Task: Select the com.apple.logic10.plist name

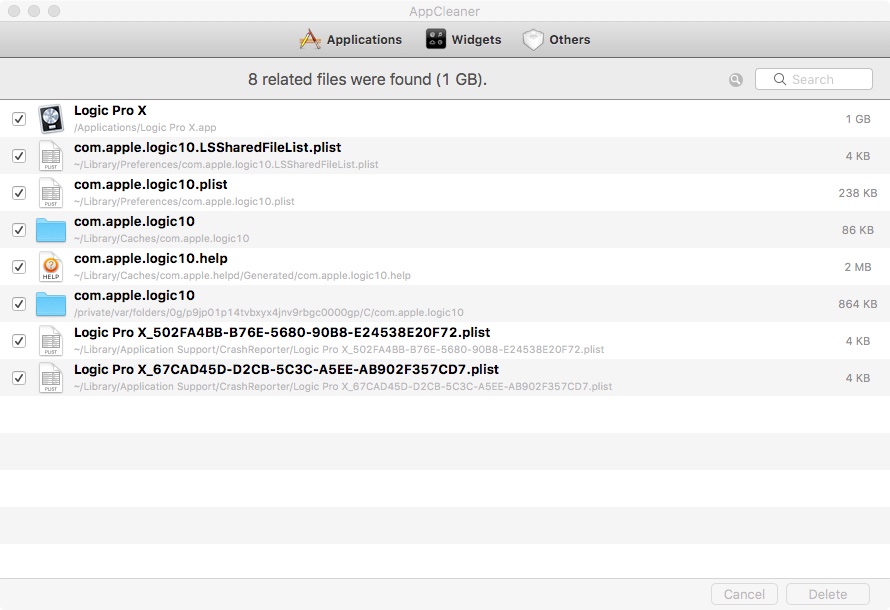Action: pos(150,184)
